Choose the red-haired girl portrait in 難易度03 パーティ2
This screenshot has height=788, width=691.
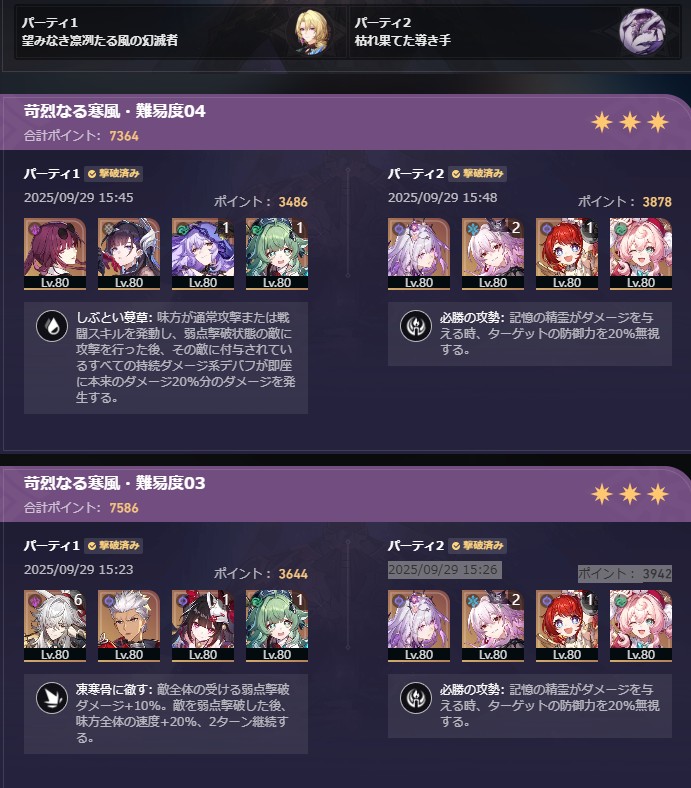coord(567,626)
